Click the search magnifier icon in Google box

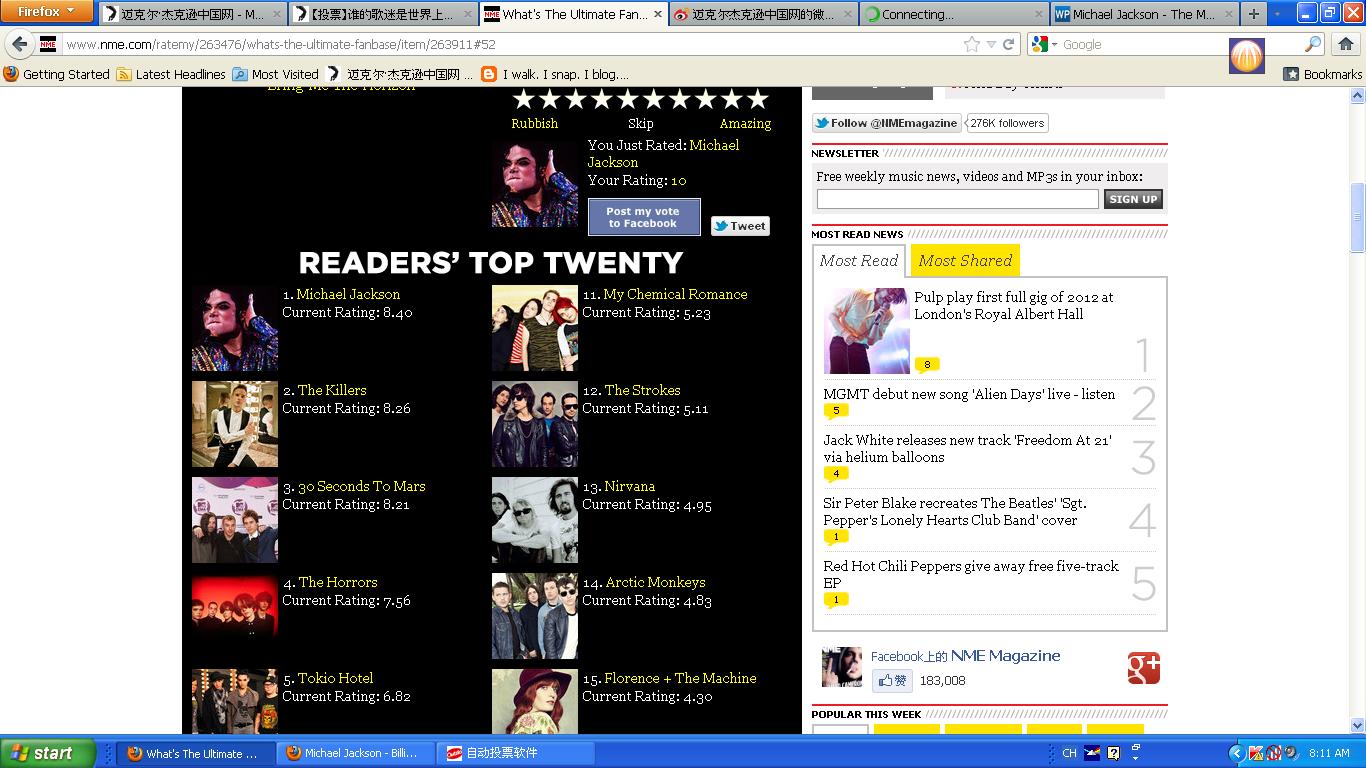tap(1313, 44)
